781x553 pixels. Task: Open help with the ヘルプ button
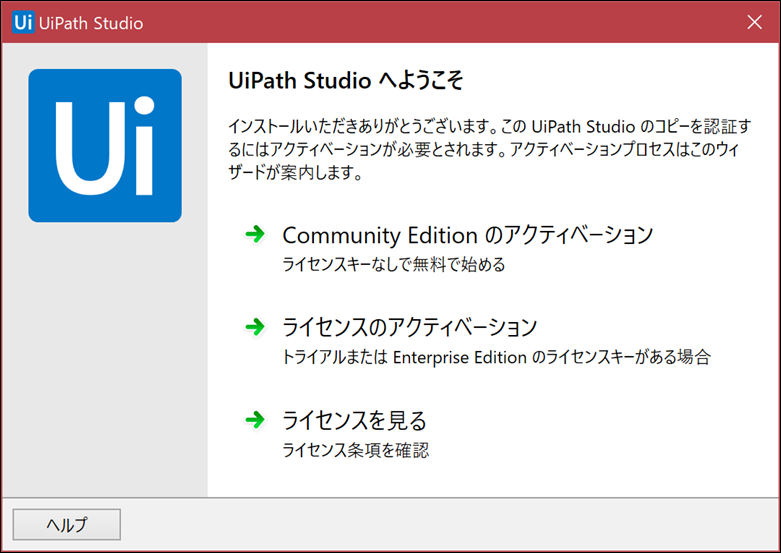click(x=67, y=524)
